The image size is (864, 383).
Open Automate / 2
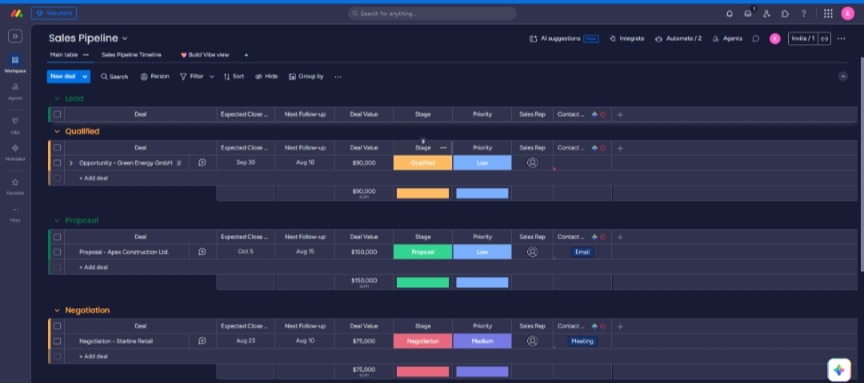pos(678,39)
